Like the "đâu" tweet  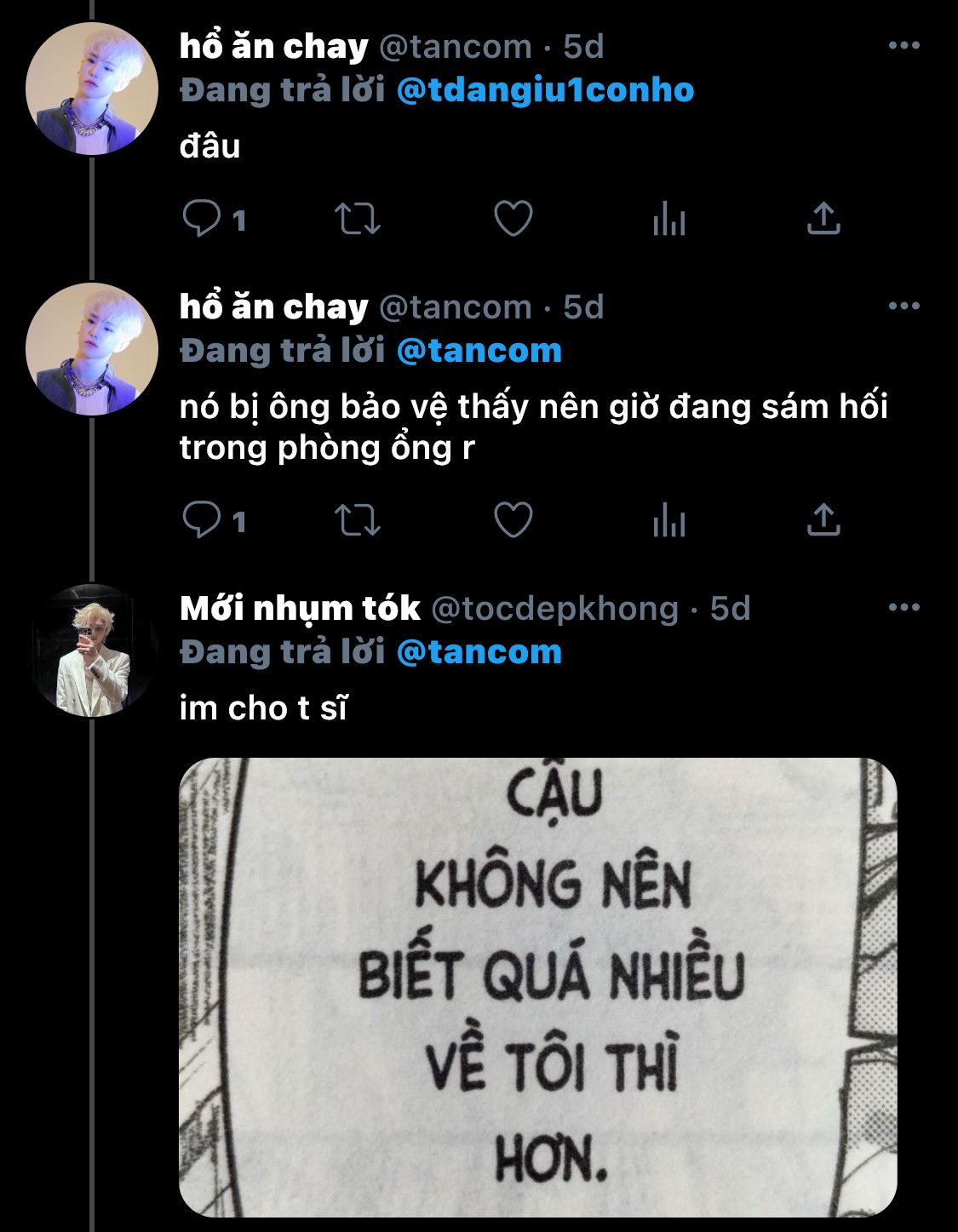tap(513, 219)
